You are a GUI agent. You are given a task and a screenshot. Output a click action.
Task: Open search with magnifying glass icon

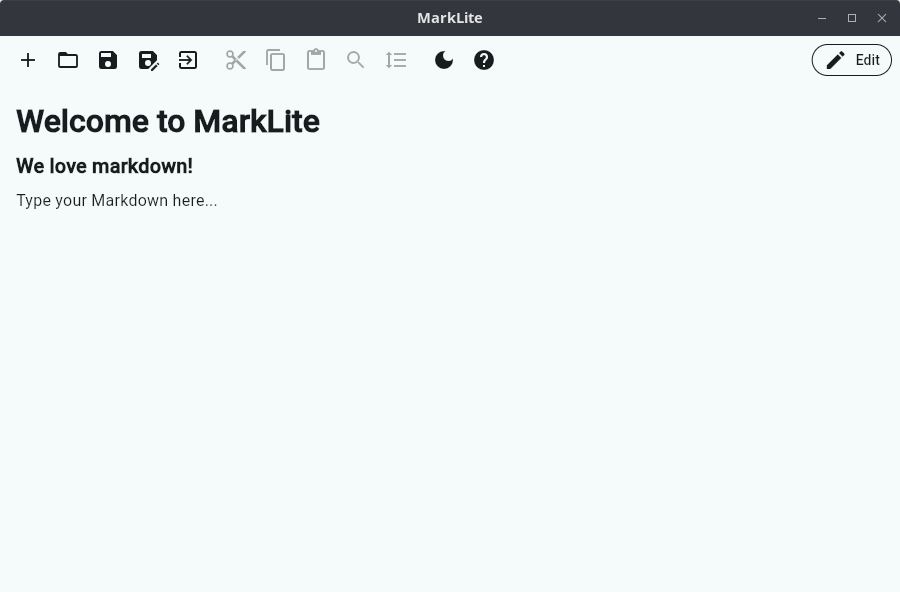coord(356,60)
